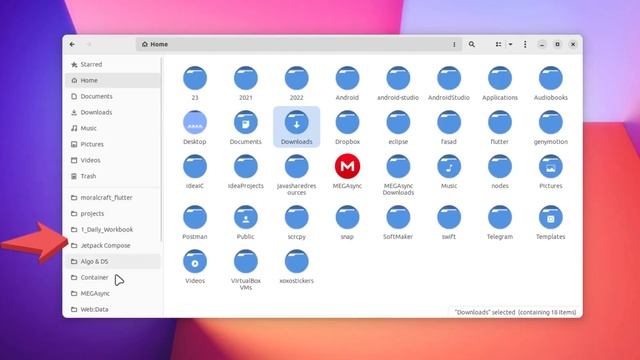Select the xoxostickers folder
640x360 pixels.
pyautogui.click(x=296, y=267)
